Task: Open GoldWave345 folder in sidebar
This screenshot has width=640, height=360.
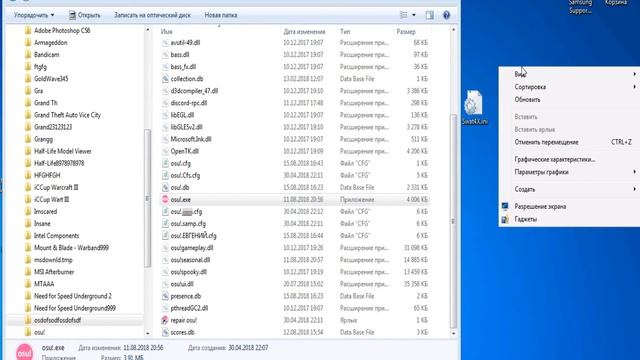Action: [x=51, y=79]
